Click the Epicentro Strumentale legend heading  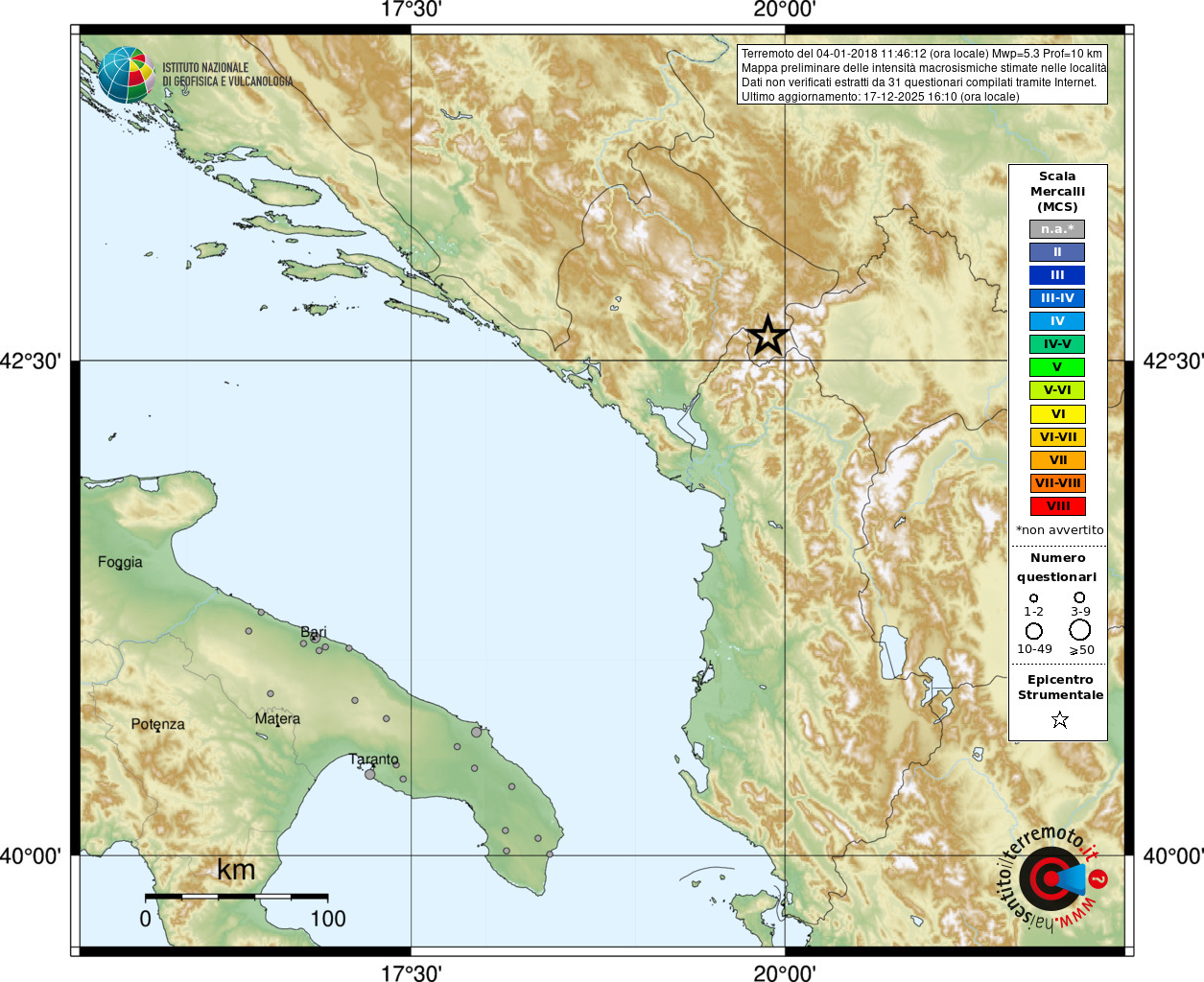click(x=1060, y=687)
